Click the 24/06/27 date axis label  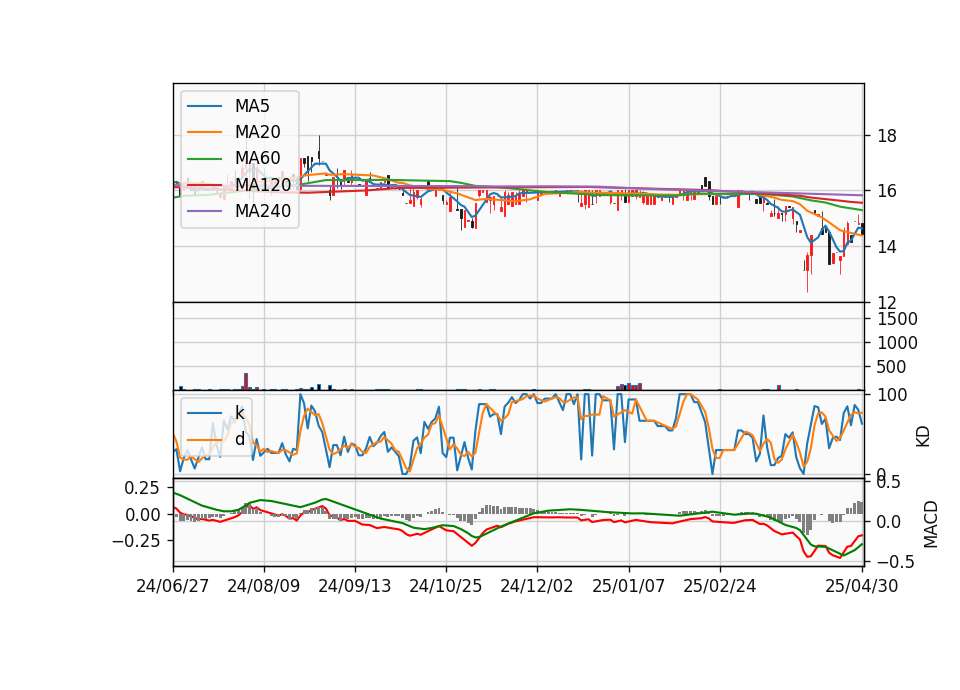pos(173,586)
